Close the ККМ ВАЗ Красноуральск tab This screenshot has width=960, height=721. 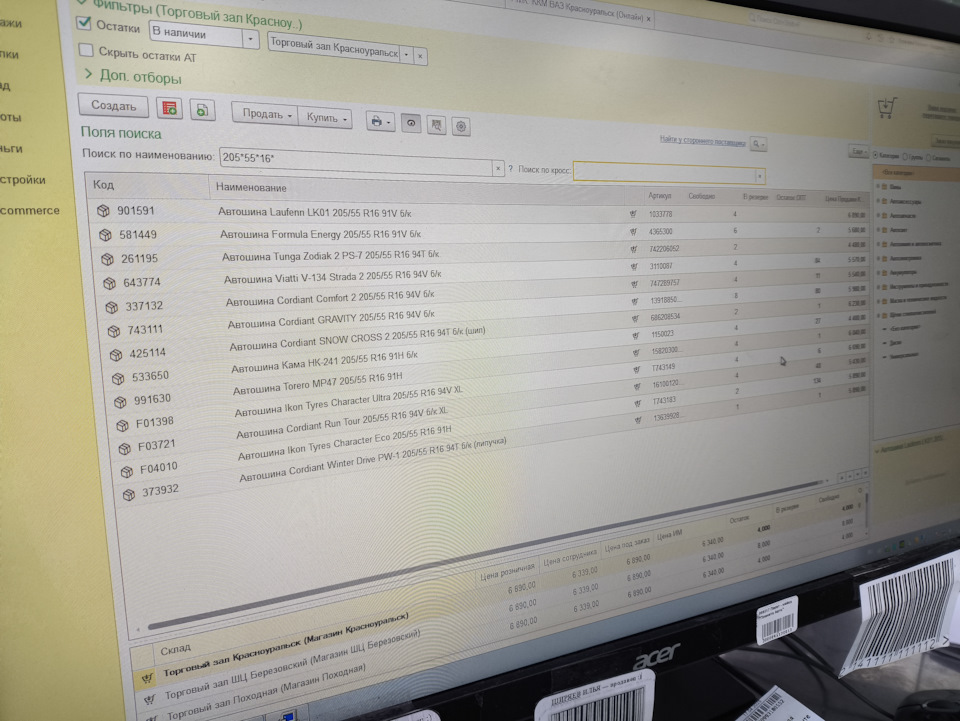tap(648, 18)
